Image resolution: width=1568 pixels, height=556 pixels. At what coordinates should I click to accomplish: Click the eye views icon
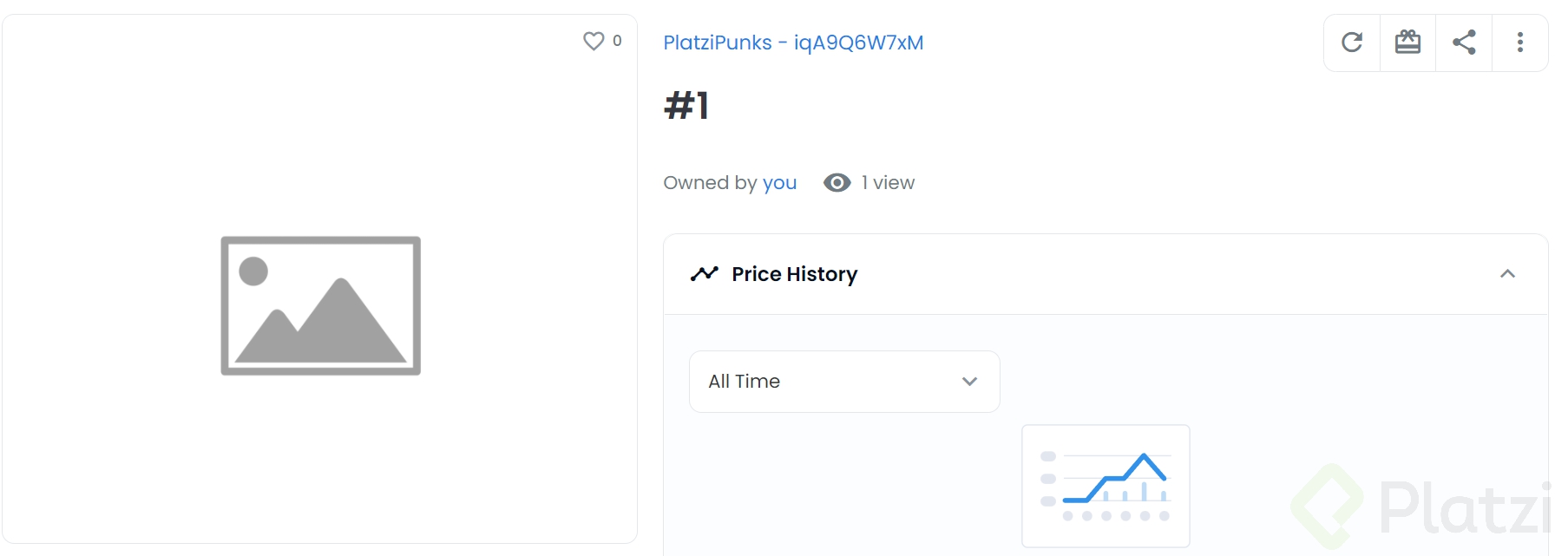pyautogui.click(x=837, y=183)
